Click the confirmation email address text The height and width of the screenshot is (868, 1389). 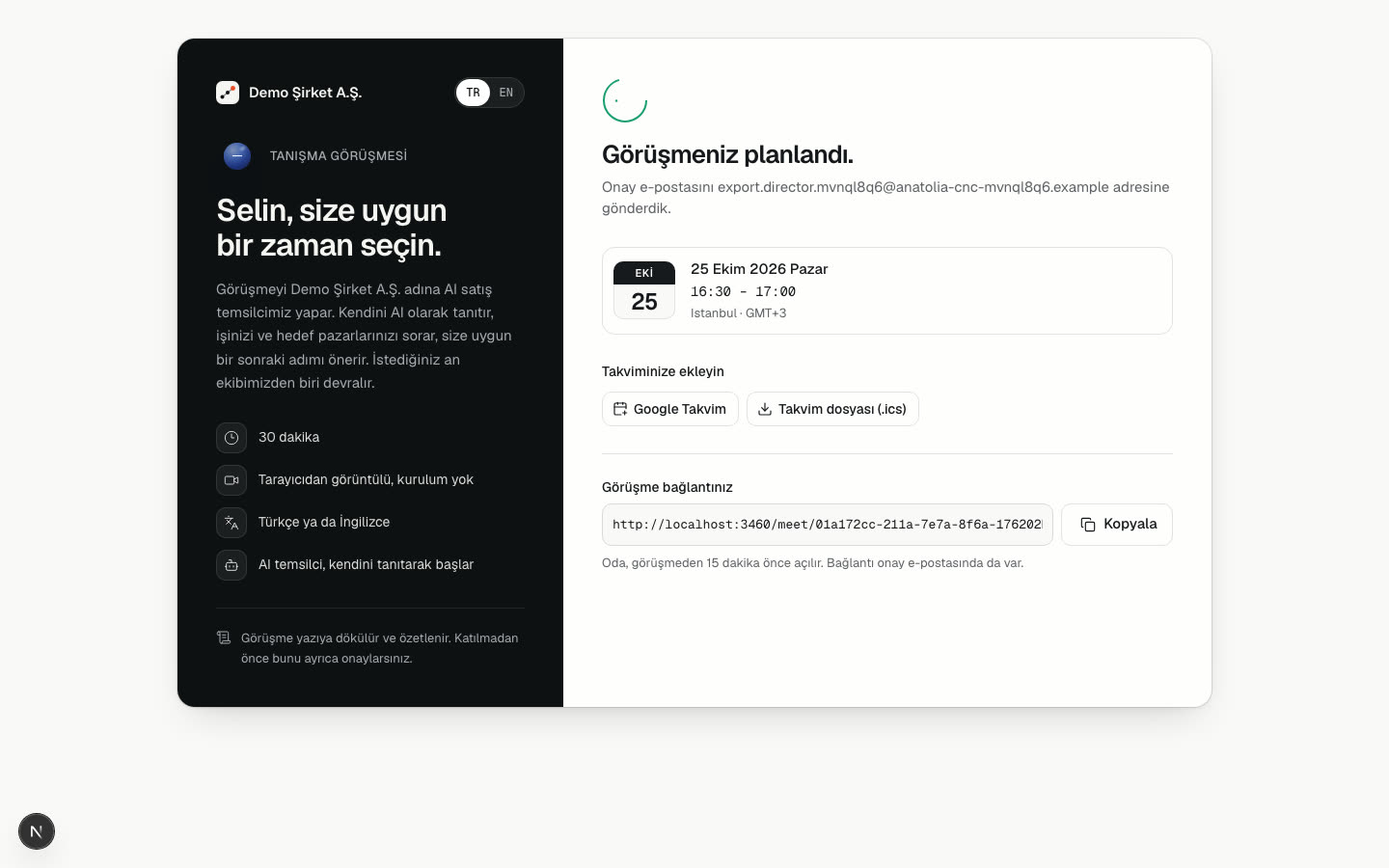912,187
